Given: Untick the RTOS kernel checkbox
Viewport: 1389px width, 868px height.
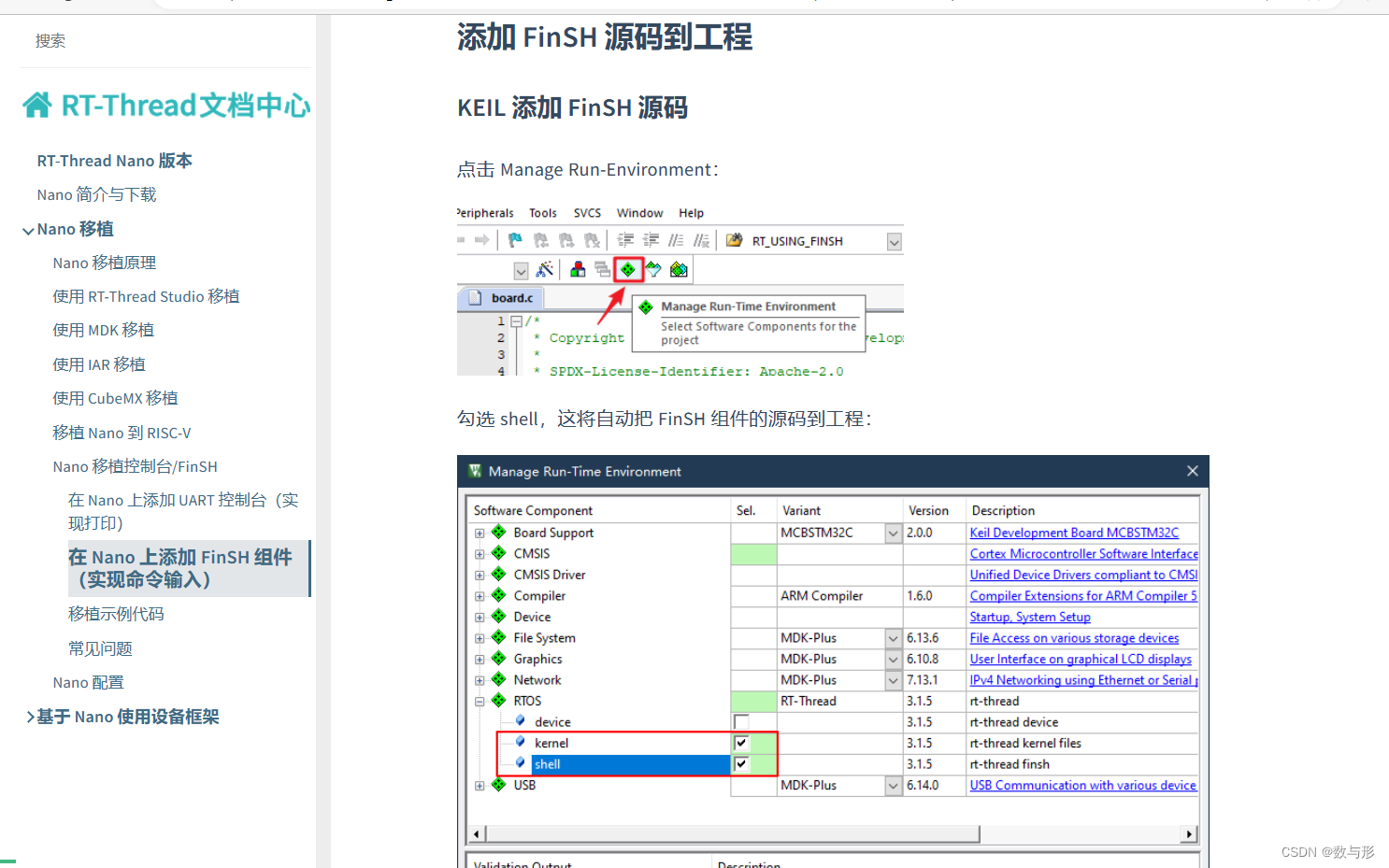Looking at the screenshot, I should point(741,743).
